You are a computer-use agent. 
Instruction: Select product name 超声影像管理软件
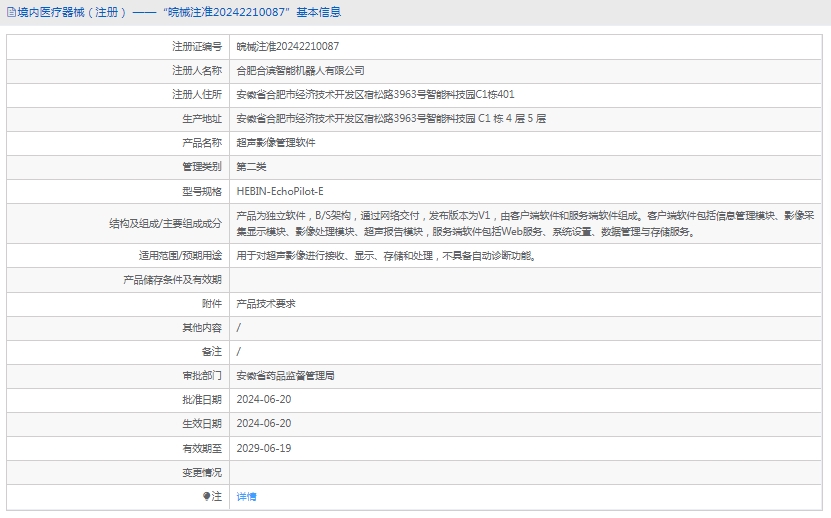point(275,143)
